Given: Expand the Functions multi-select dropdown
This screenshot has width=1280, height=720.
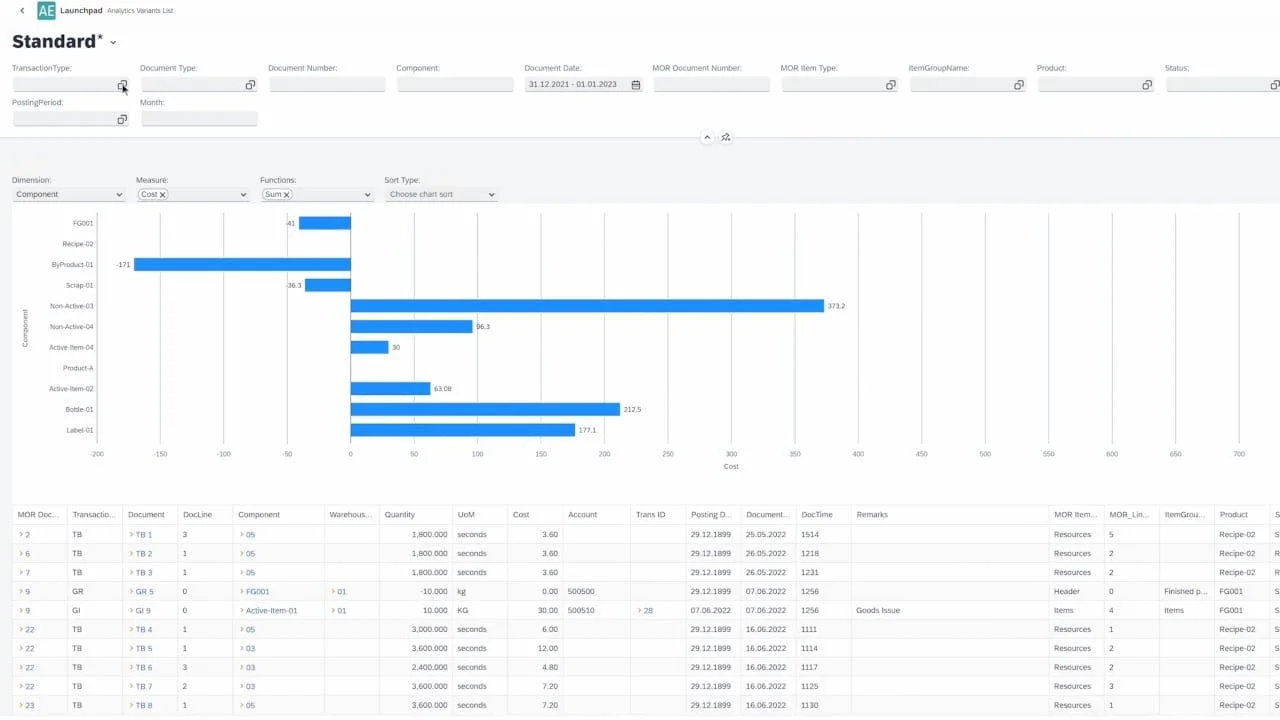Looking at the screenshot, I should (x=367, y=195).
